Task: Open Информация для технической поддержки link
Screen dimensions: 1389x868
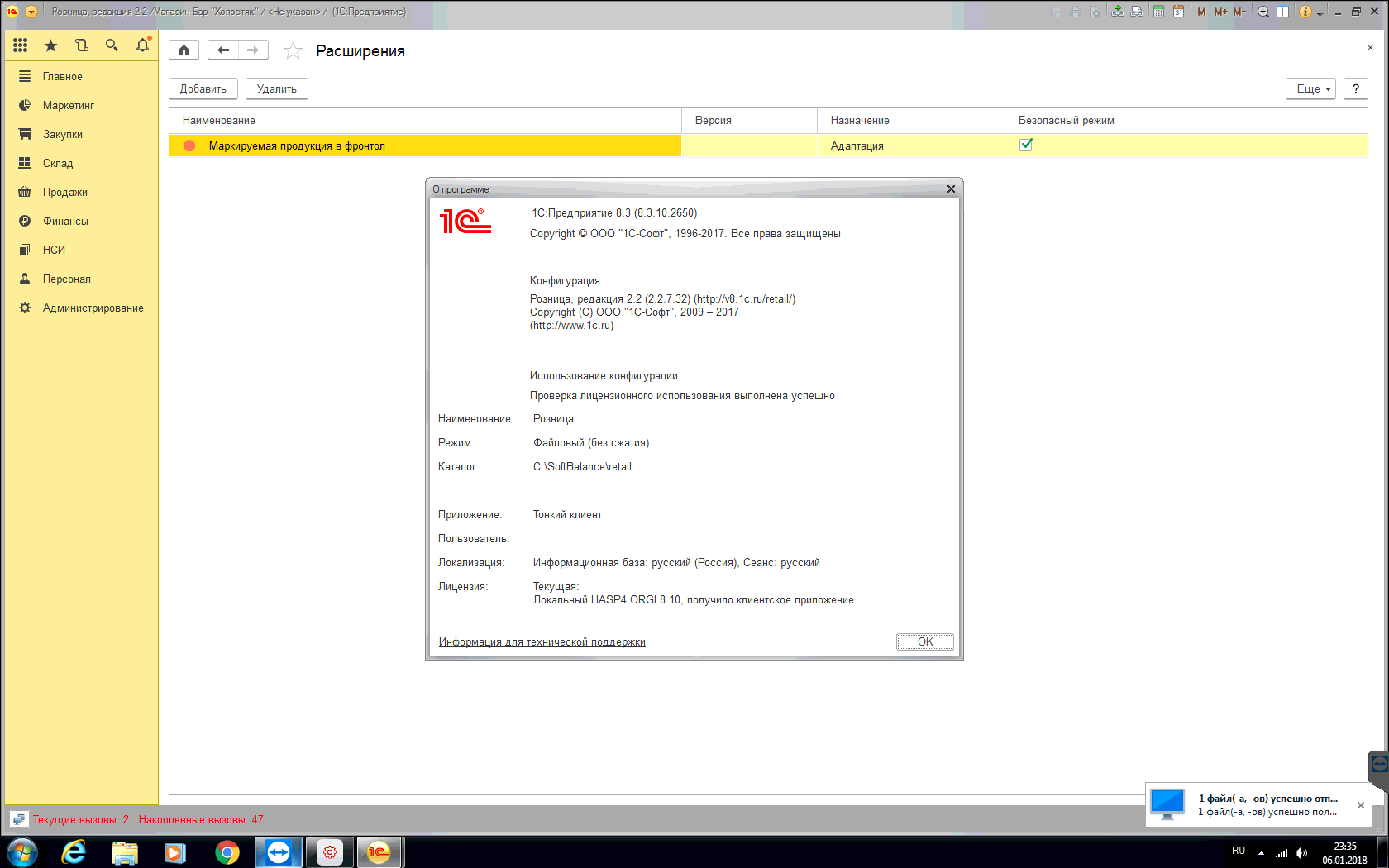Action: point(542,642)
